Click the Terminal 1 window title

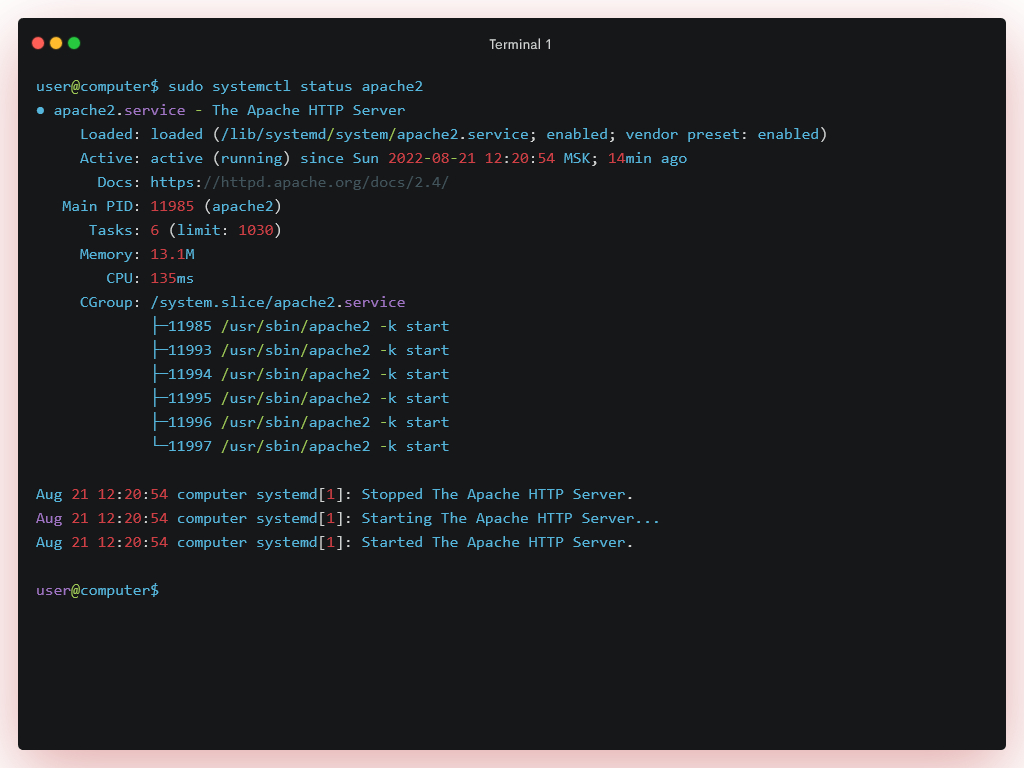coord(520,44)
